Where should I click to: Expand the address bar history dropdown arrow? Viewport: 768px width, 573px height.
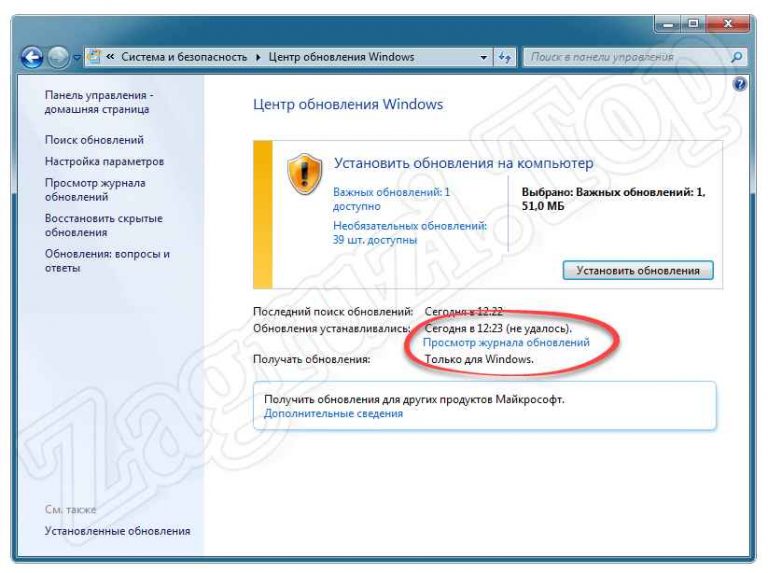(484, 57)
